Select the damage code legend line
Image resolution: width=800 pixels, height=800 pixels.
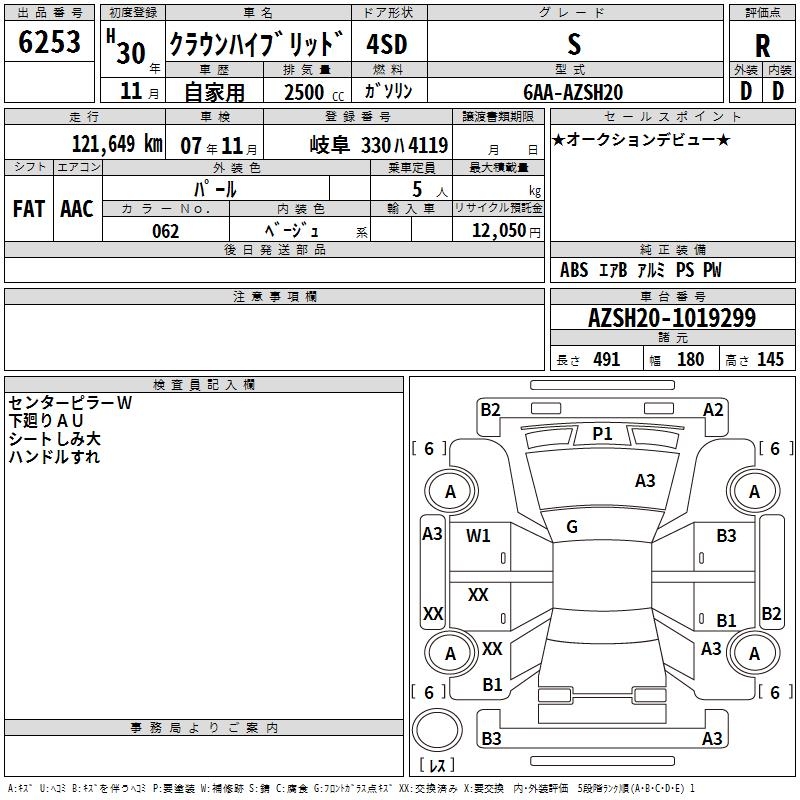tap(351, 788)
